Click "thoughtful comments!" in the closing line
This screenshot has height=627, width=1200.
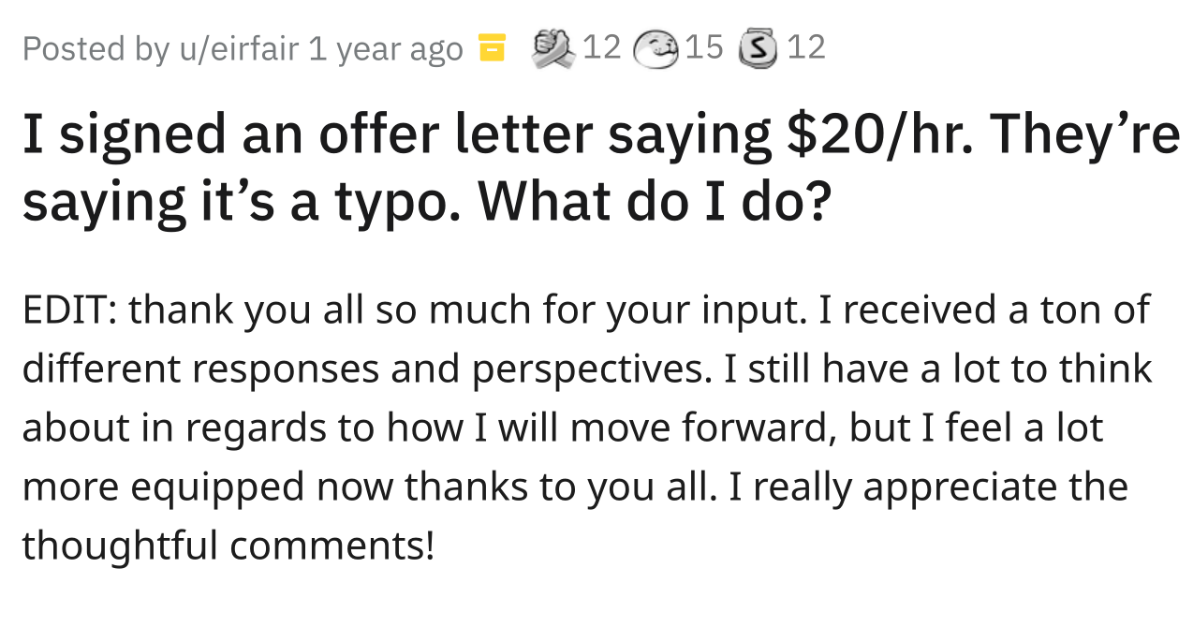point(228,545)
